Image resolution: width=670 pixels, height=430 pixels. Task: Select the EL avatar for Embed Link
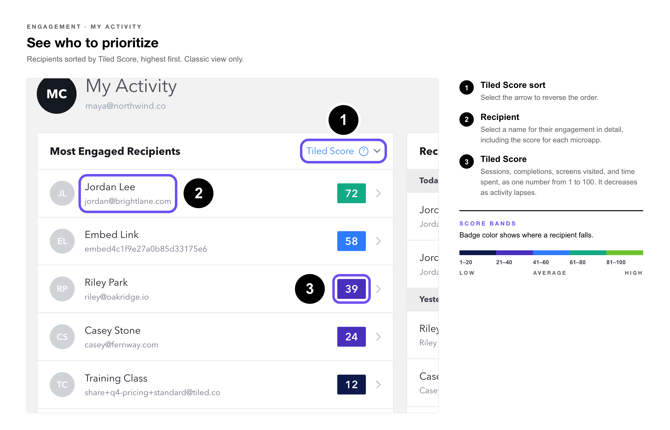[x=62, y=241]
